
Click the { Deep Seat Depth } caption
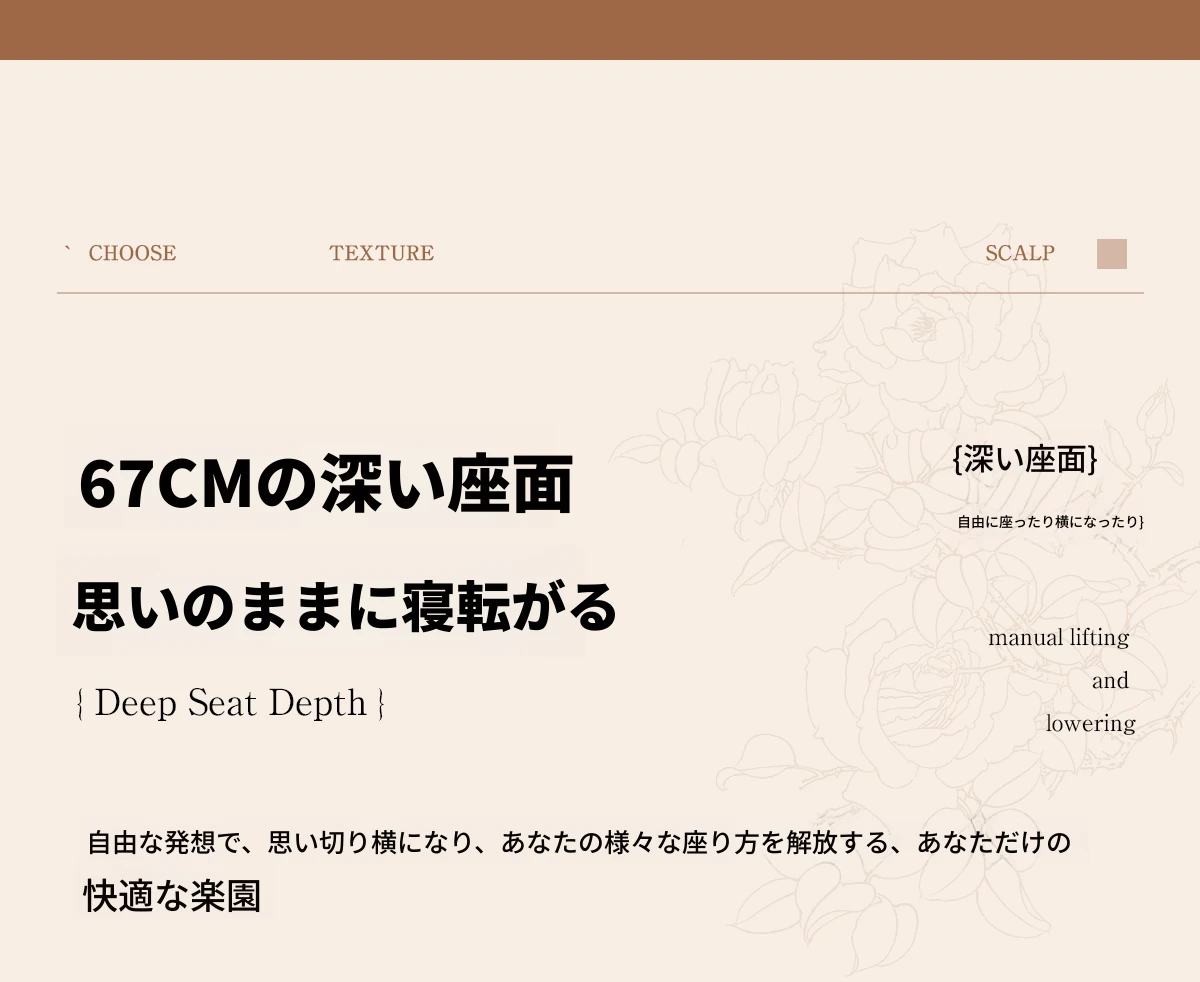tap(231, 704)
